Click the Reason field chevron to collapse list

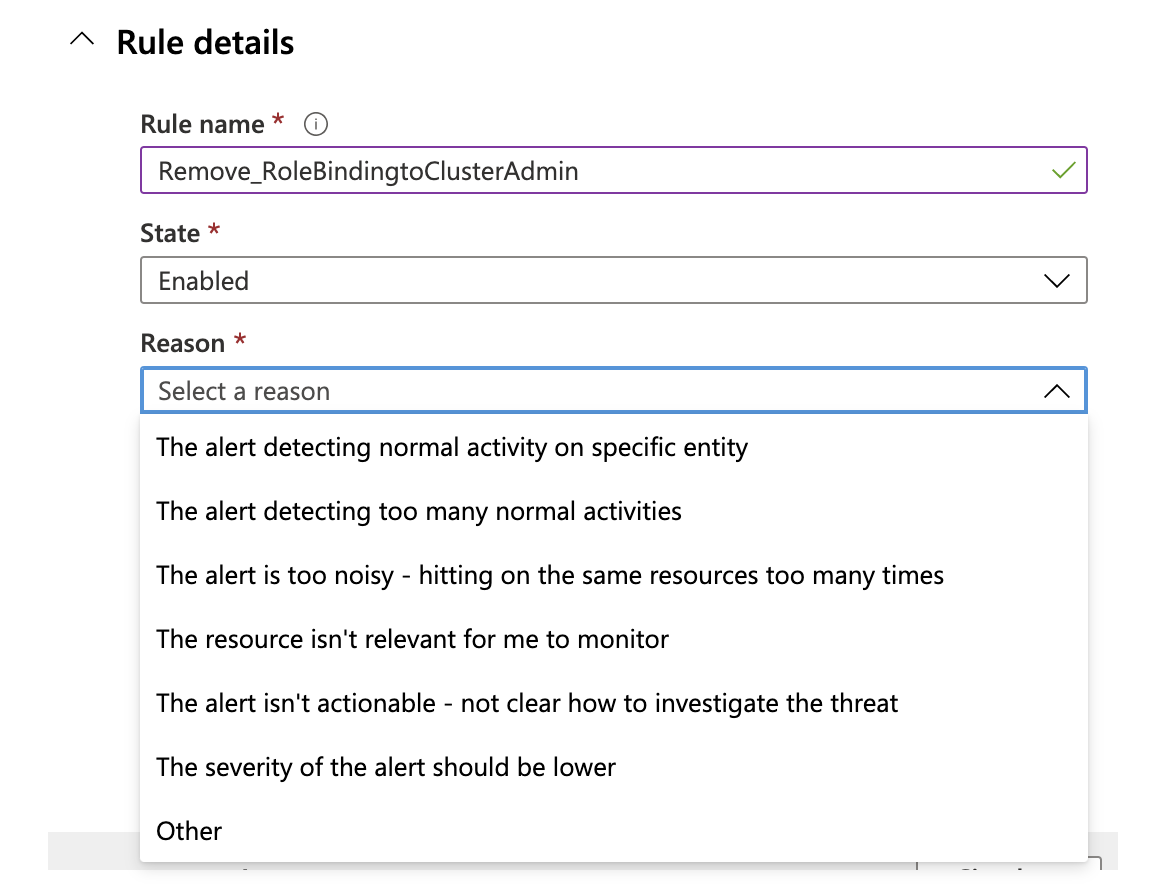click(1057, 391)
